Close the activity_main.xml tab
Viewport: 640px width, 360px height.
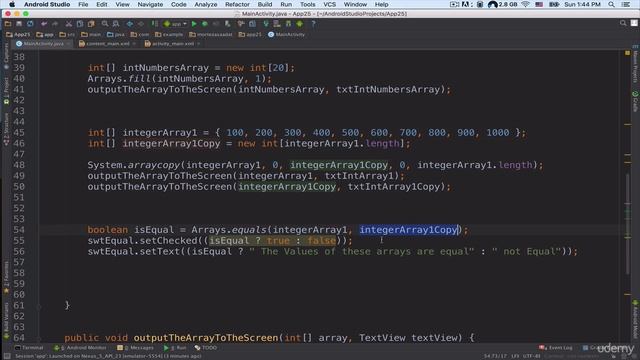[199, 44]
